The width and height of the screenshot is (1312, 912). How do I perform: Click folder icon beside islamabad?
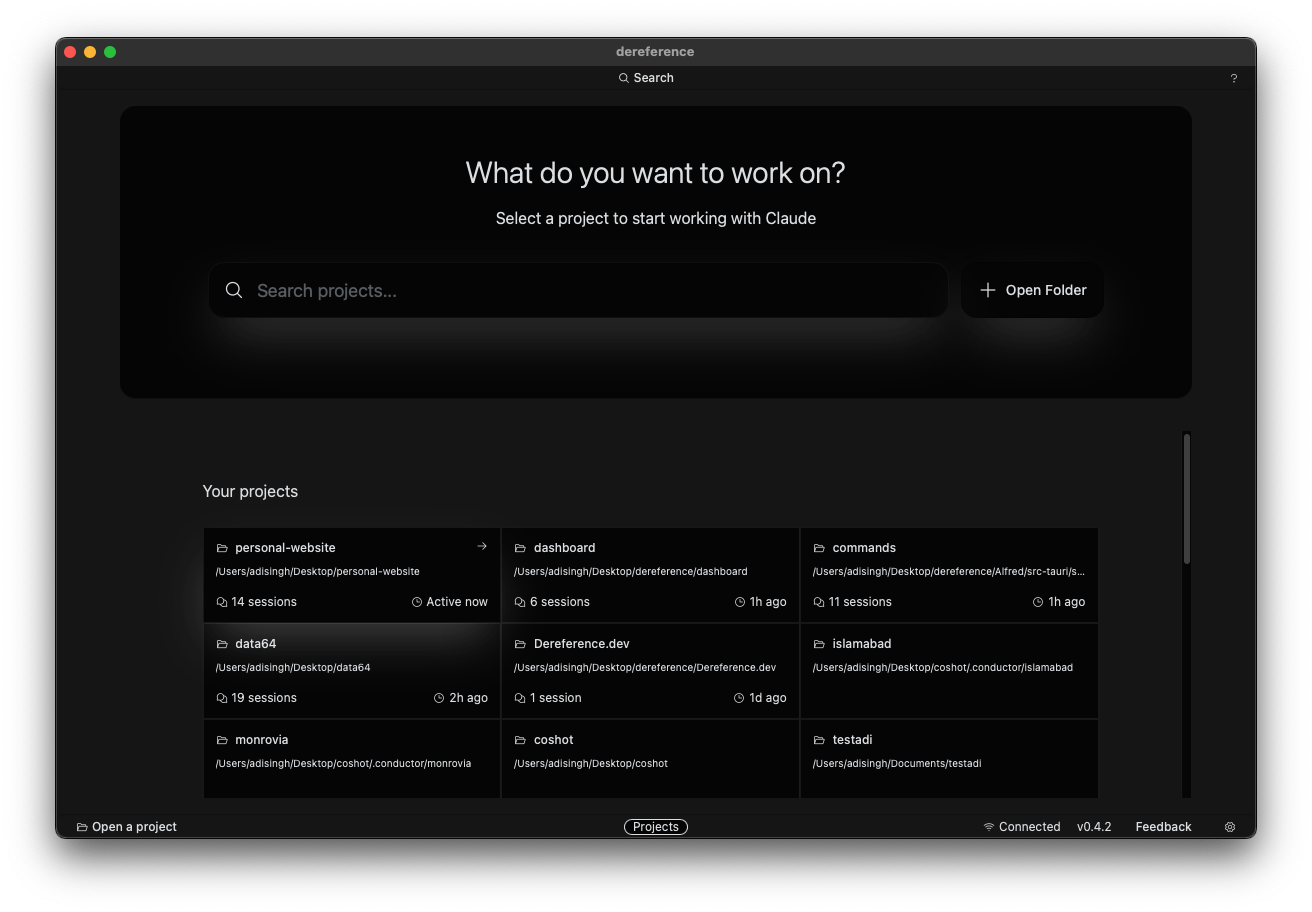[819, 644]
